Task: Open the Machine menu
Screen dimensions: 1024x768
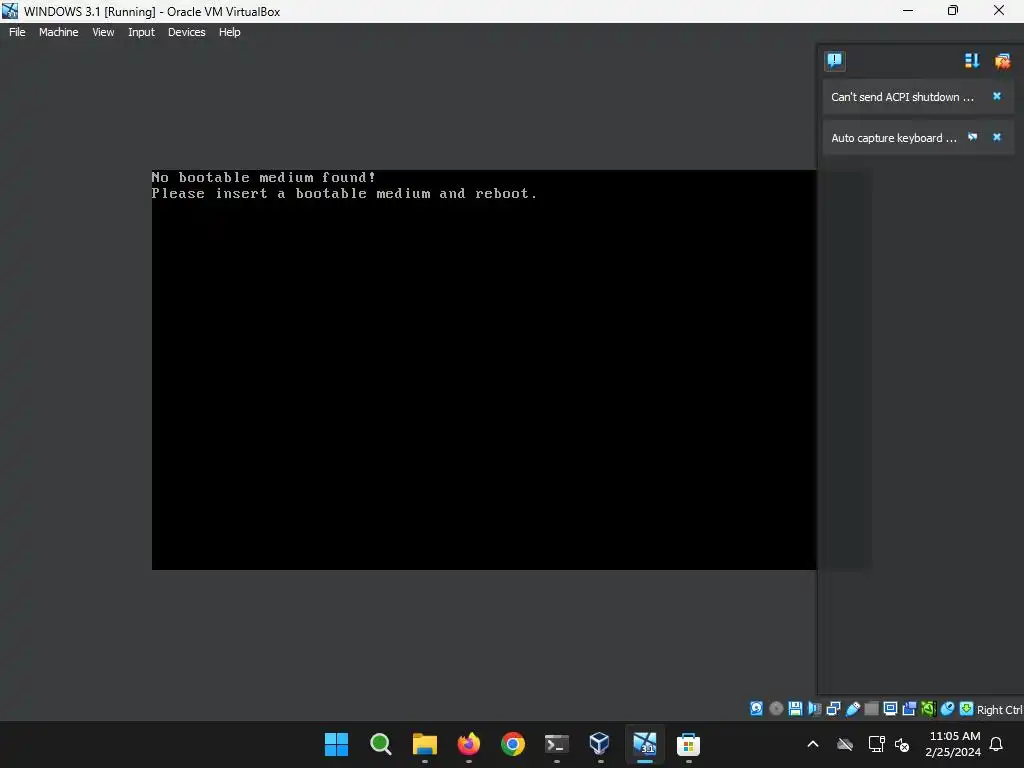Action: tap(58, 32)
